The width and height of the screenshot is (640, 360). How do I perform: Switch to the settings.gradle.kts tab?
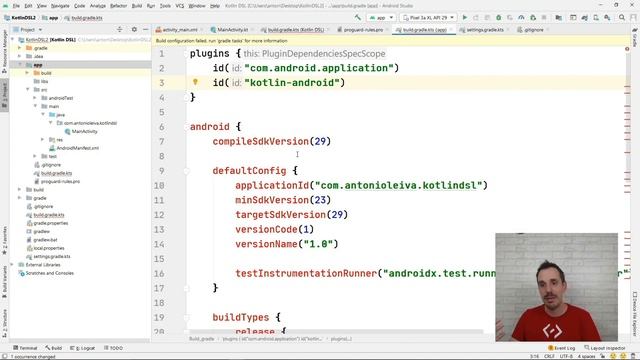click(484, 30)
